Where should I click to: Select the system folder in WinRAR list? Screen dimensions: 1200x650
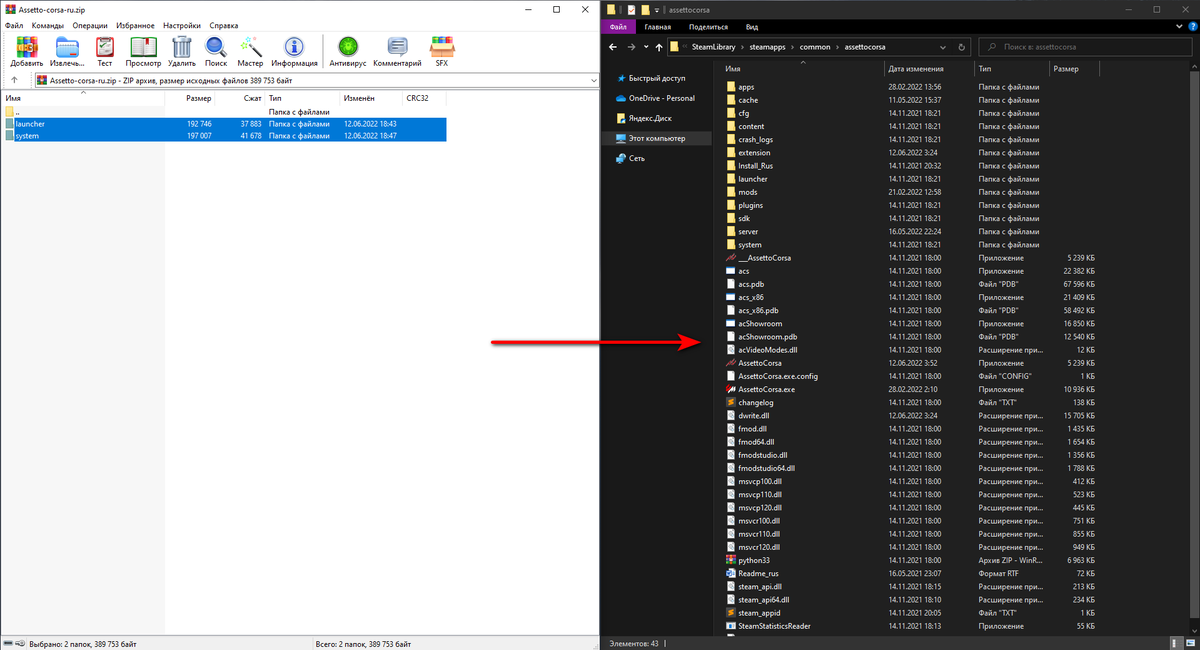pyautogui.click(x=224, y=136)
